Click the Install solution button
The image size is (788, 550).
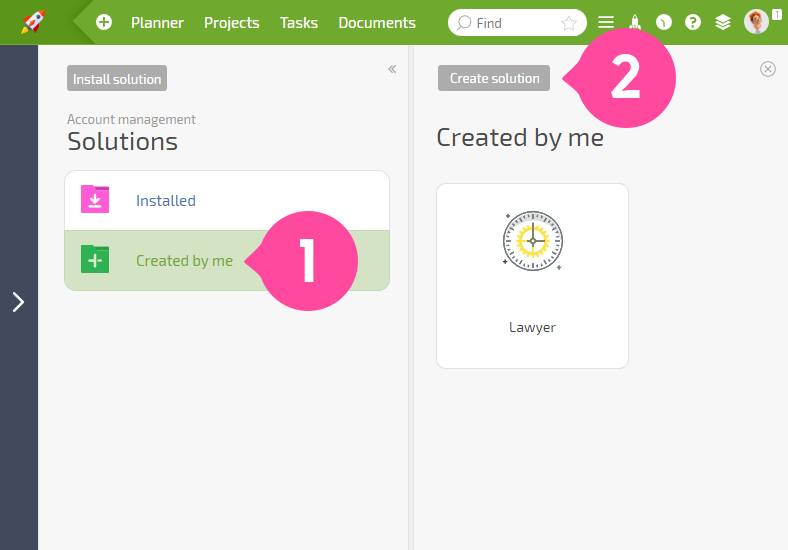[x=117, y=78]
